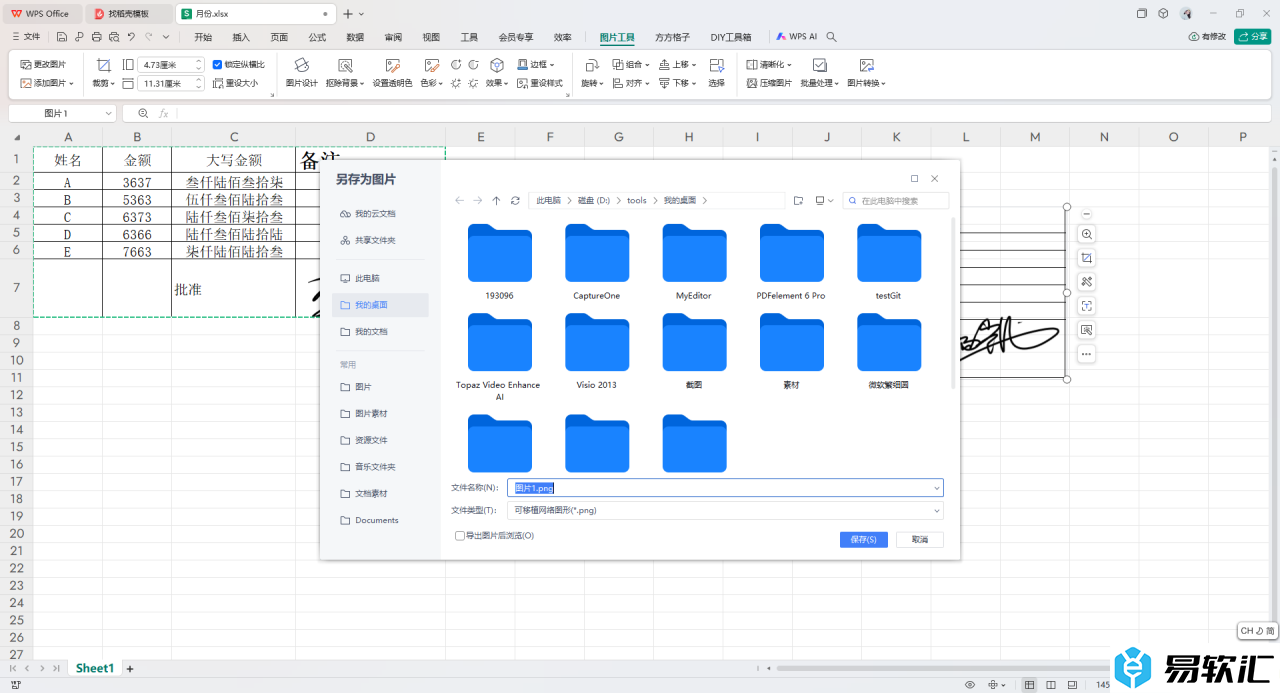Image resolution: width=1280 pixels, height=693 pixels.
Task: Click the dialog search box 在此电脑中搜索
Action: pyautogui.click(x=896, y=200)
